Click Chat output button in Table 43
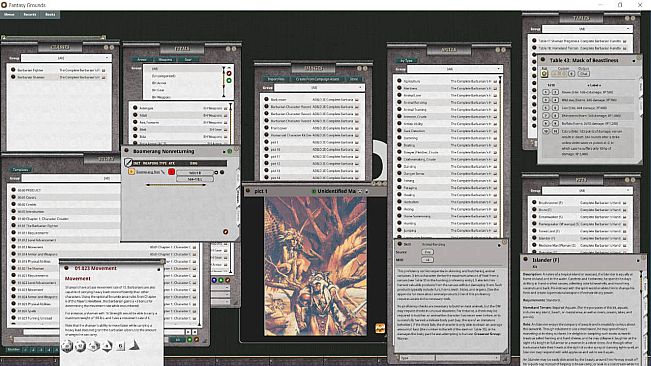The width and height of the screenshot is (651, 366). 583,74
